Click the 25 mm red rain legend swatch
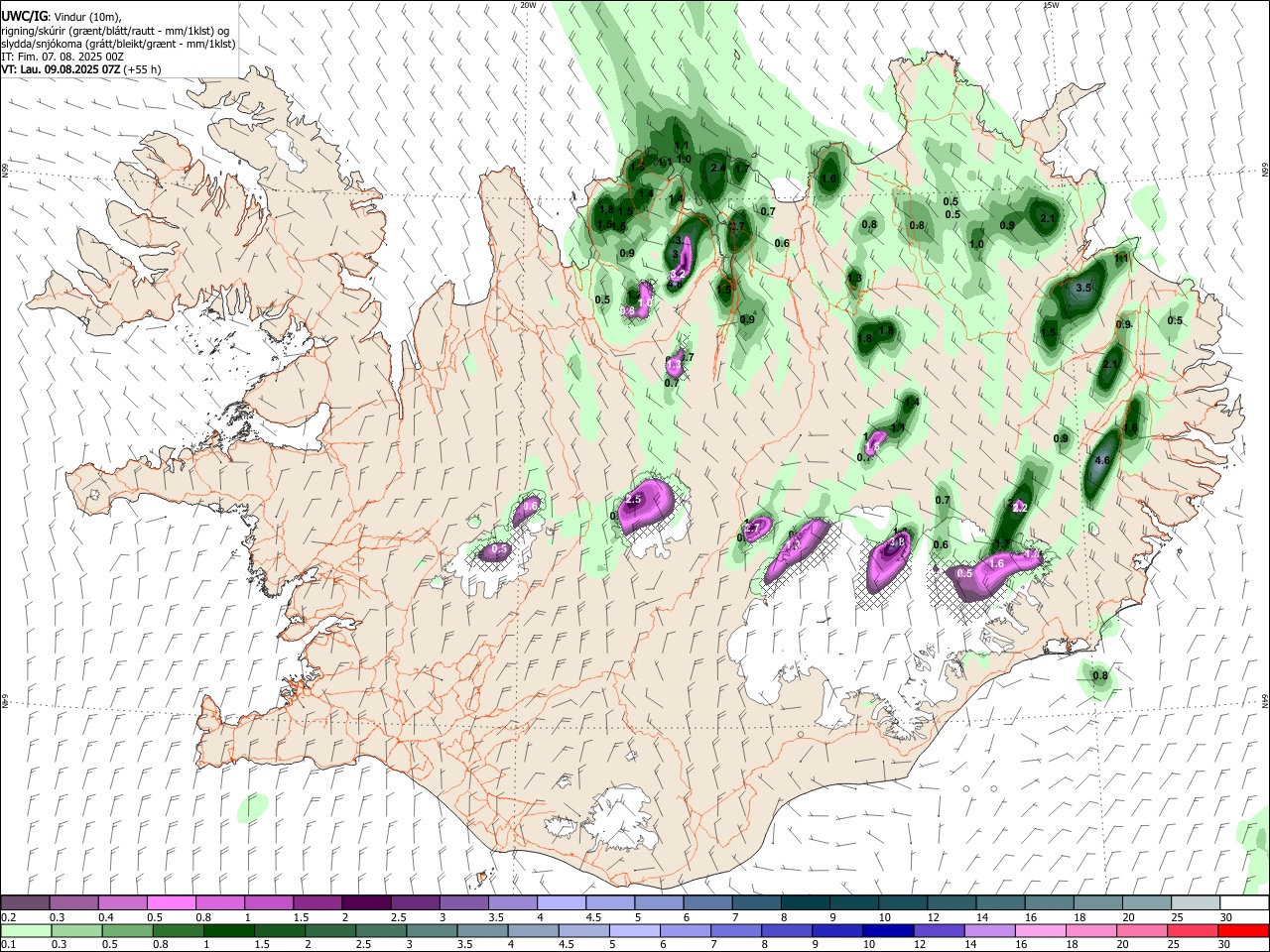This screenshot has width=1270, height=952. (1194, 930)
